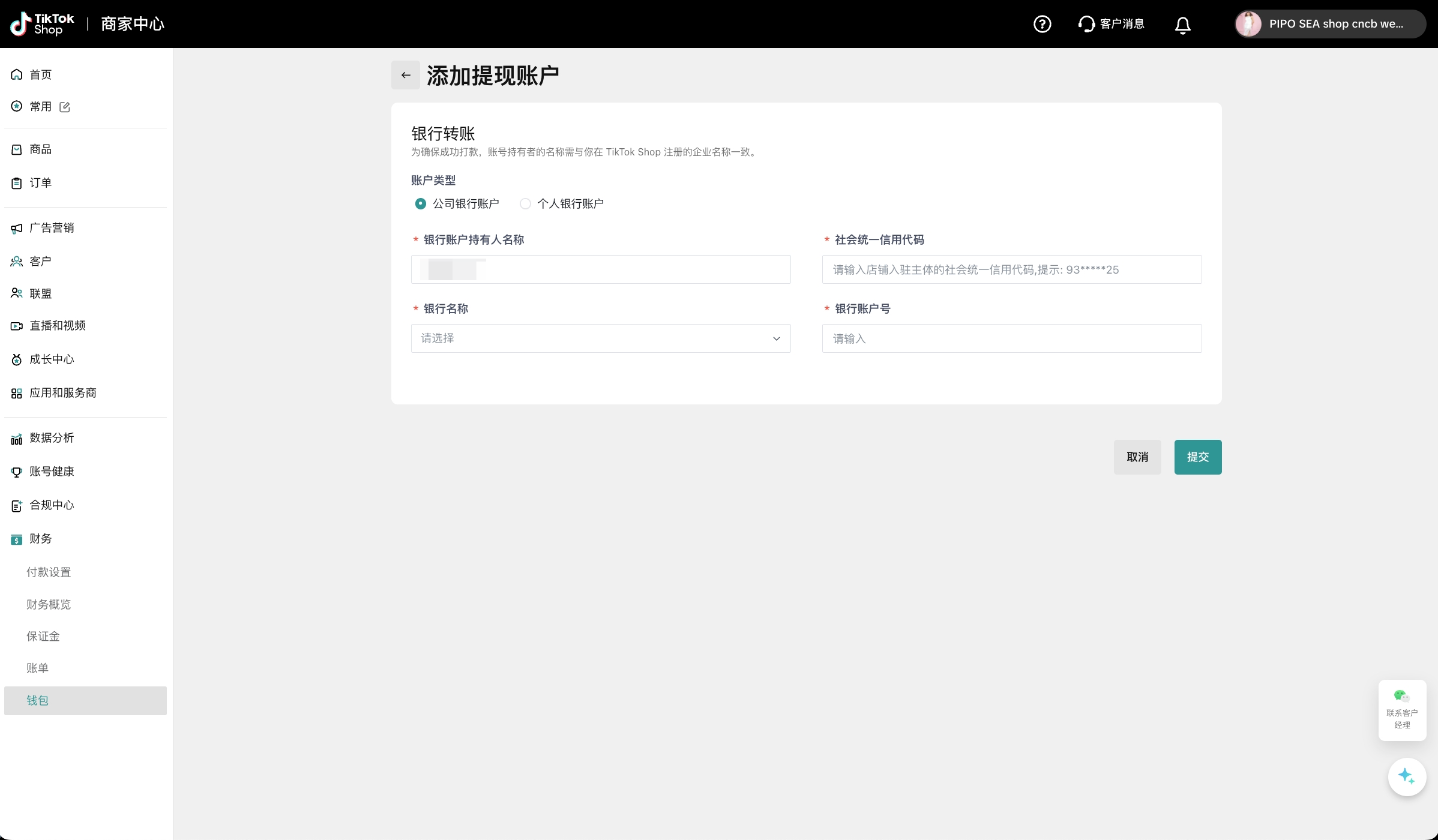
Task: Click the TikTok Shop logo
Action: point(42,24)
